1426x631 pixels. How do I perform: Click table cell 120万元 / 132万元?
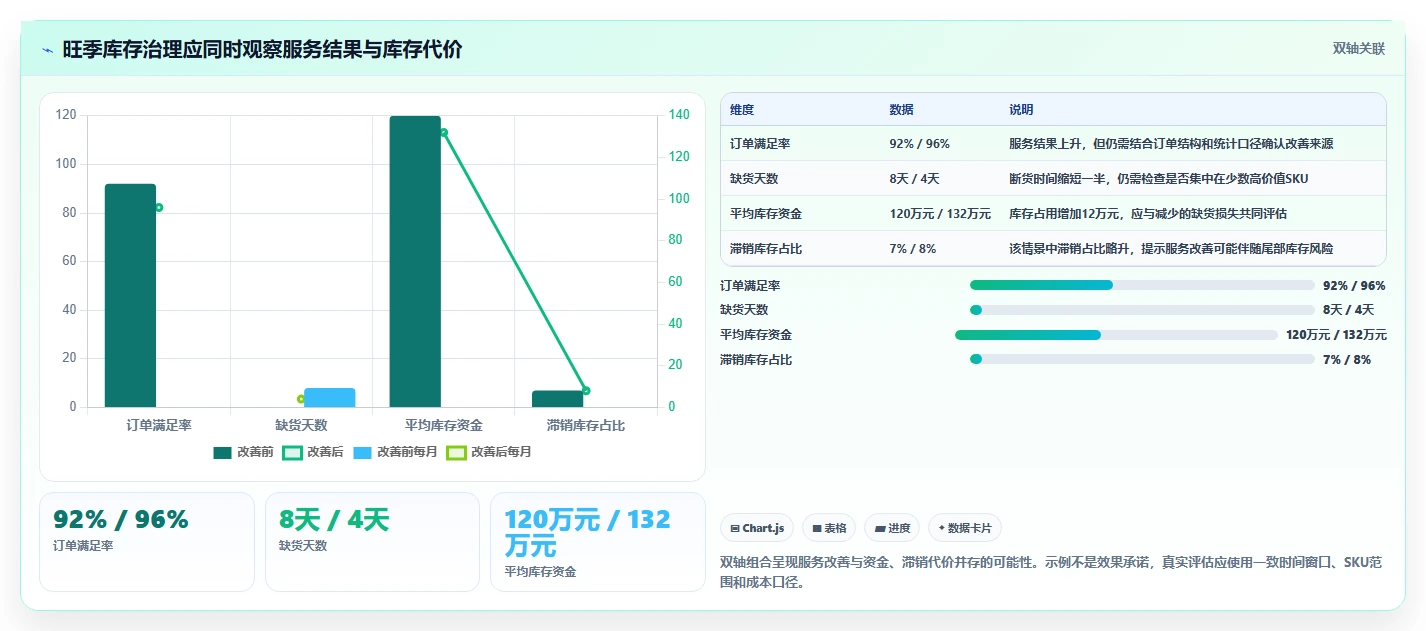coord(940,214)
